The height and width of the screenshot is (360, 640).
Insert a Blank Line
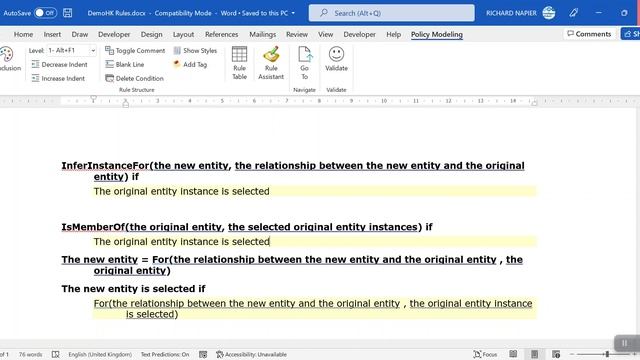pos(124,64)
